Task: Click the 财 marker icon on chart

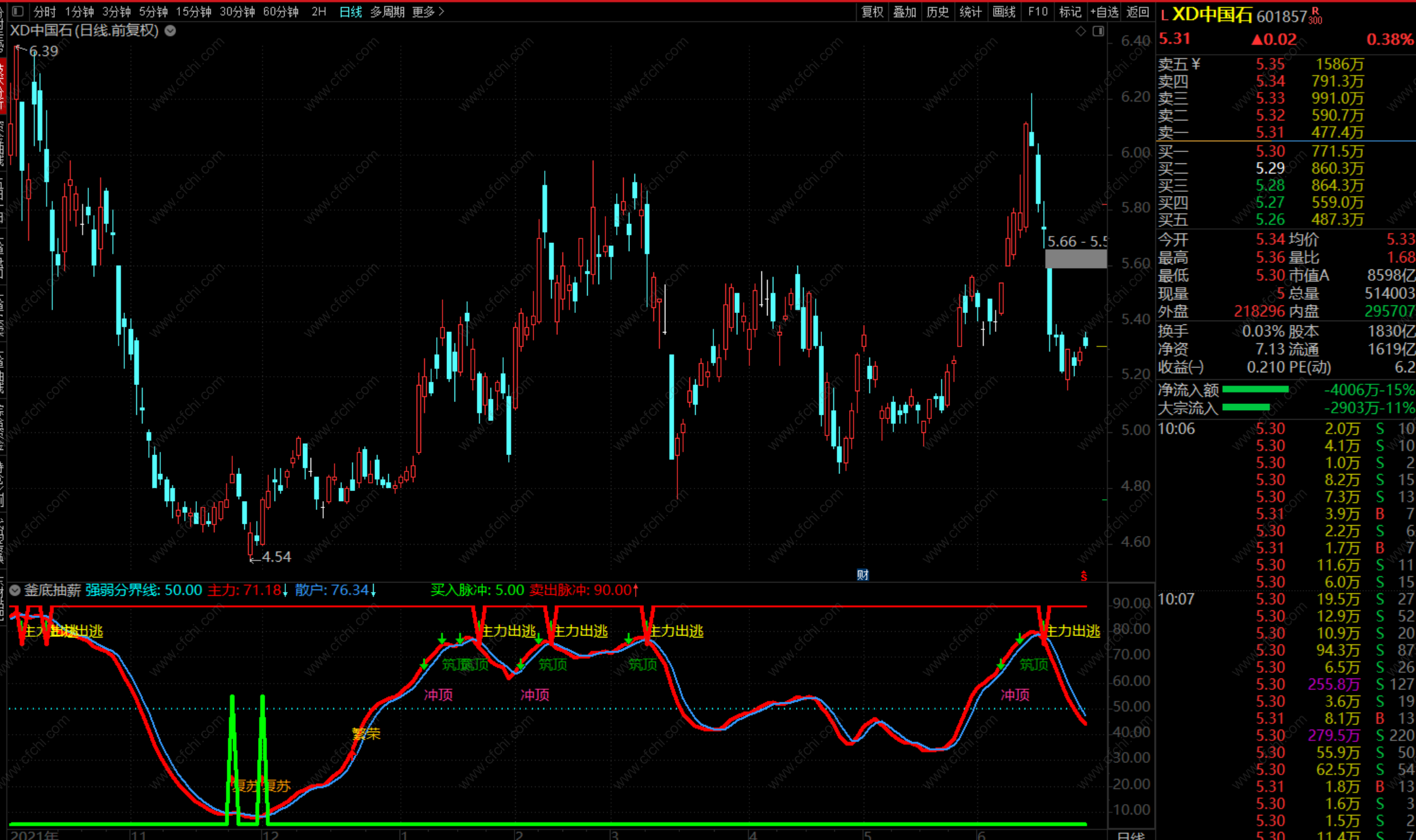Action: click(862, 574)
